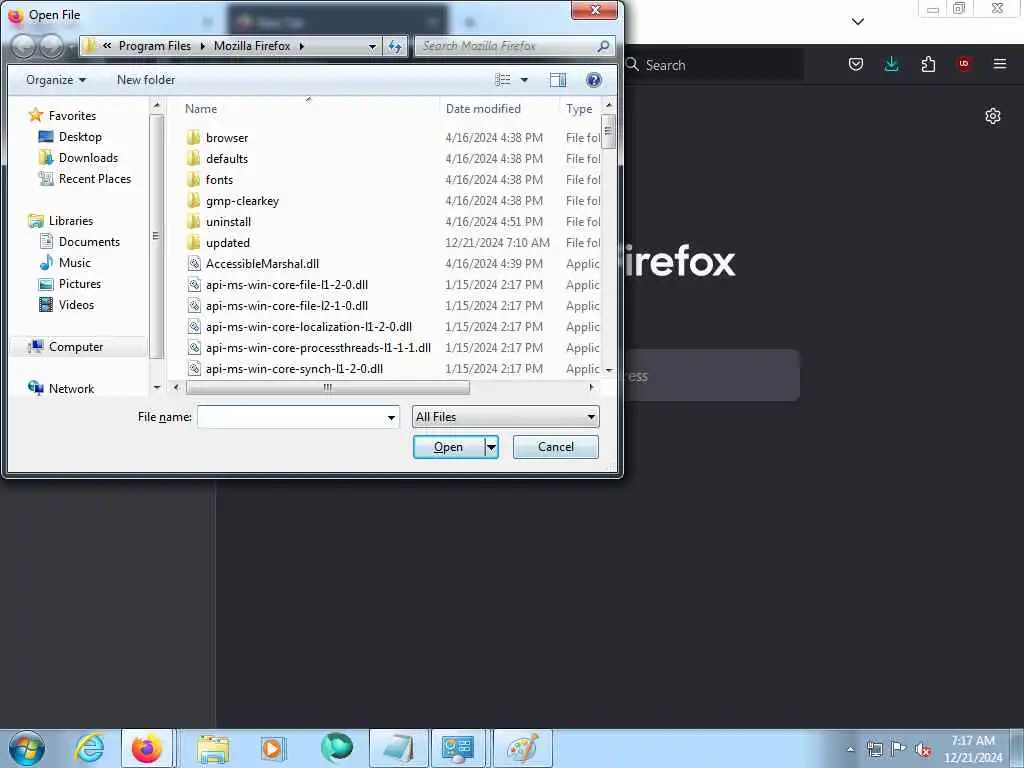Select the Documents library

(89, 242)
